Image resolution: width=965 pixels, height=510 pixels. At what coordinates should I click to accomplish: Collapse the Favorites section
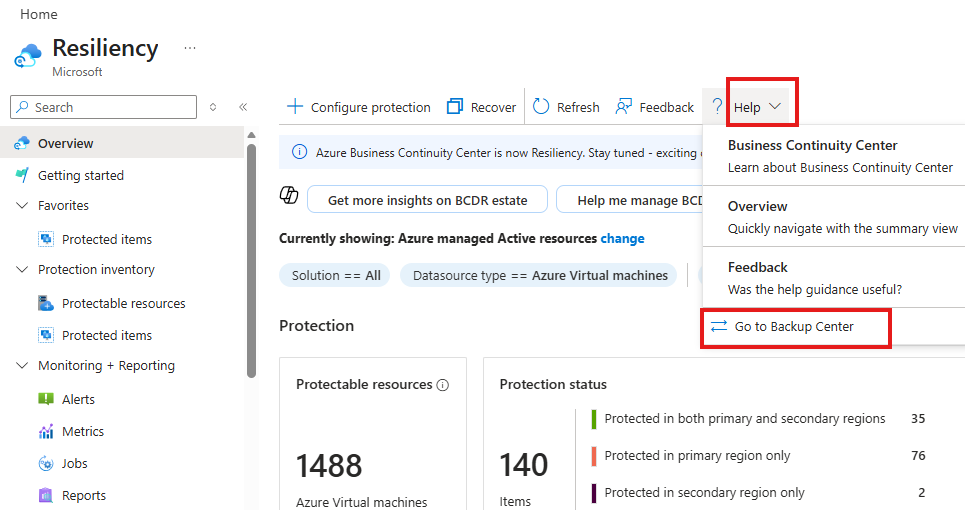click(22, 205)
